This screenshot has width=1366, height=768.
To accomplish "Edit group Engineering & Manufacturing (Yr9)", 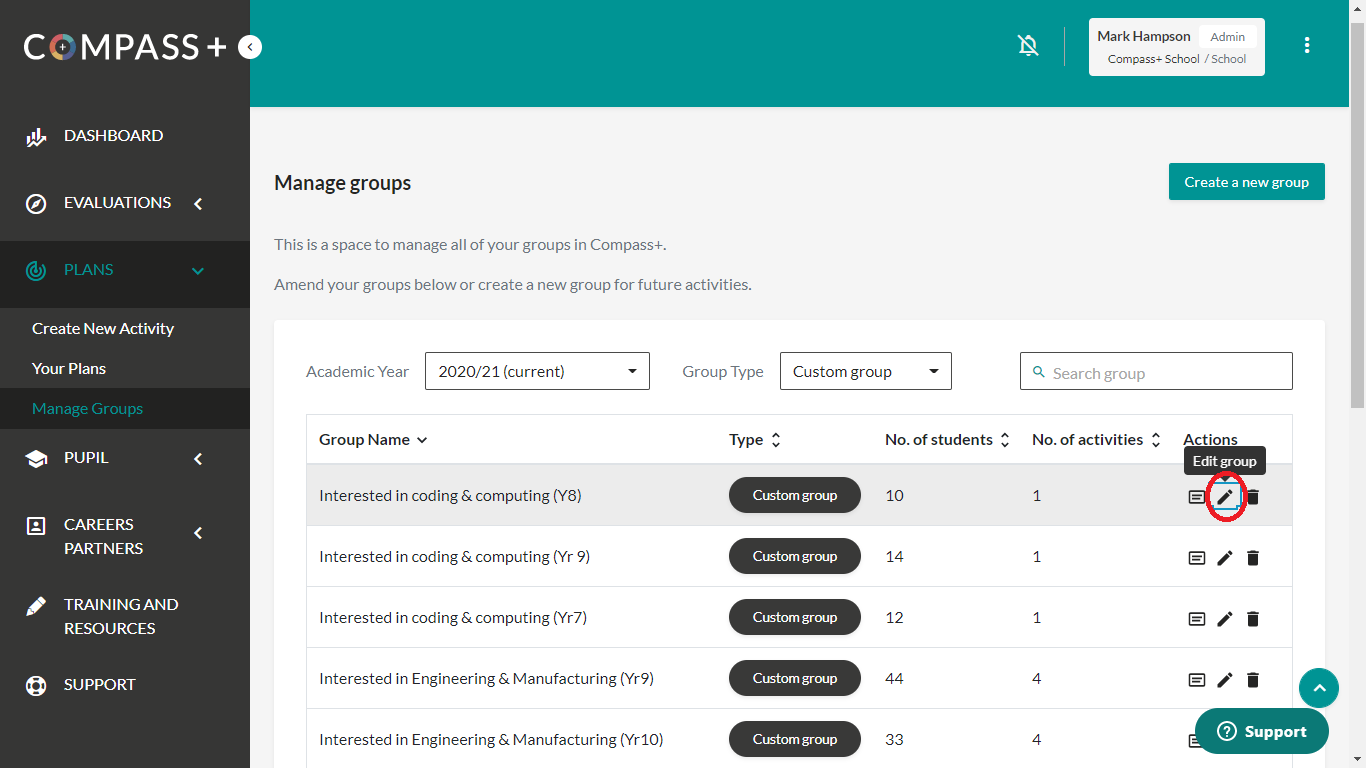I will tap(1225, 680).
